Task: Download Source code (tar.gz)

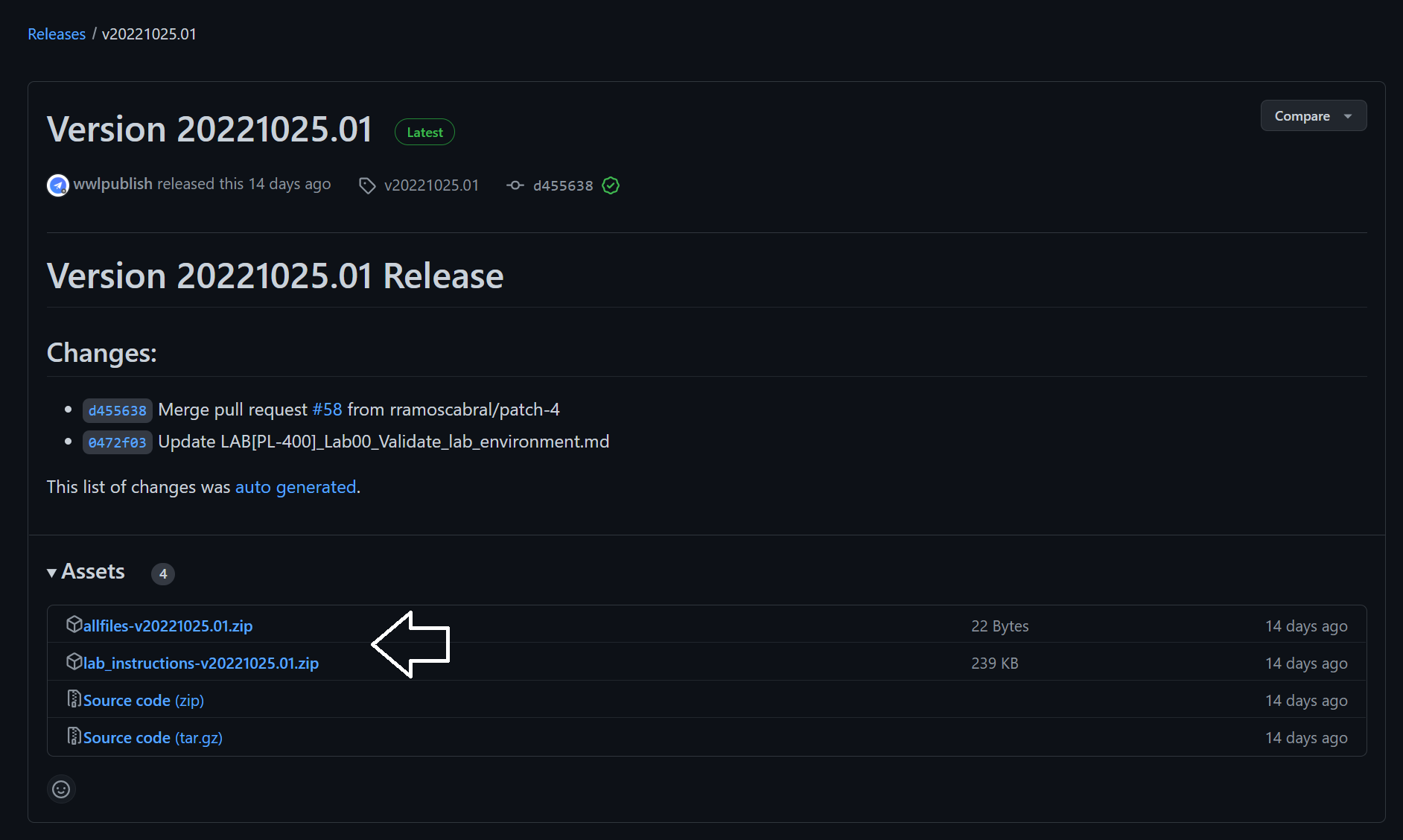Action: (152, 737)
